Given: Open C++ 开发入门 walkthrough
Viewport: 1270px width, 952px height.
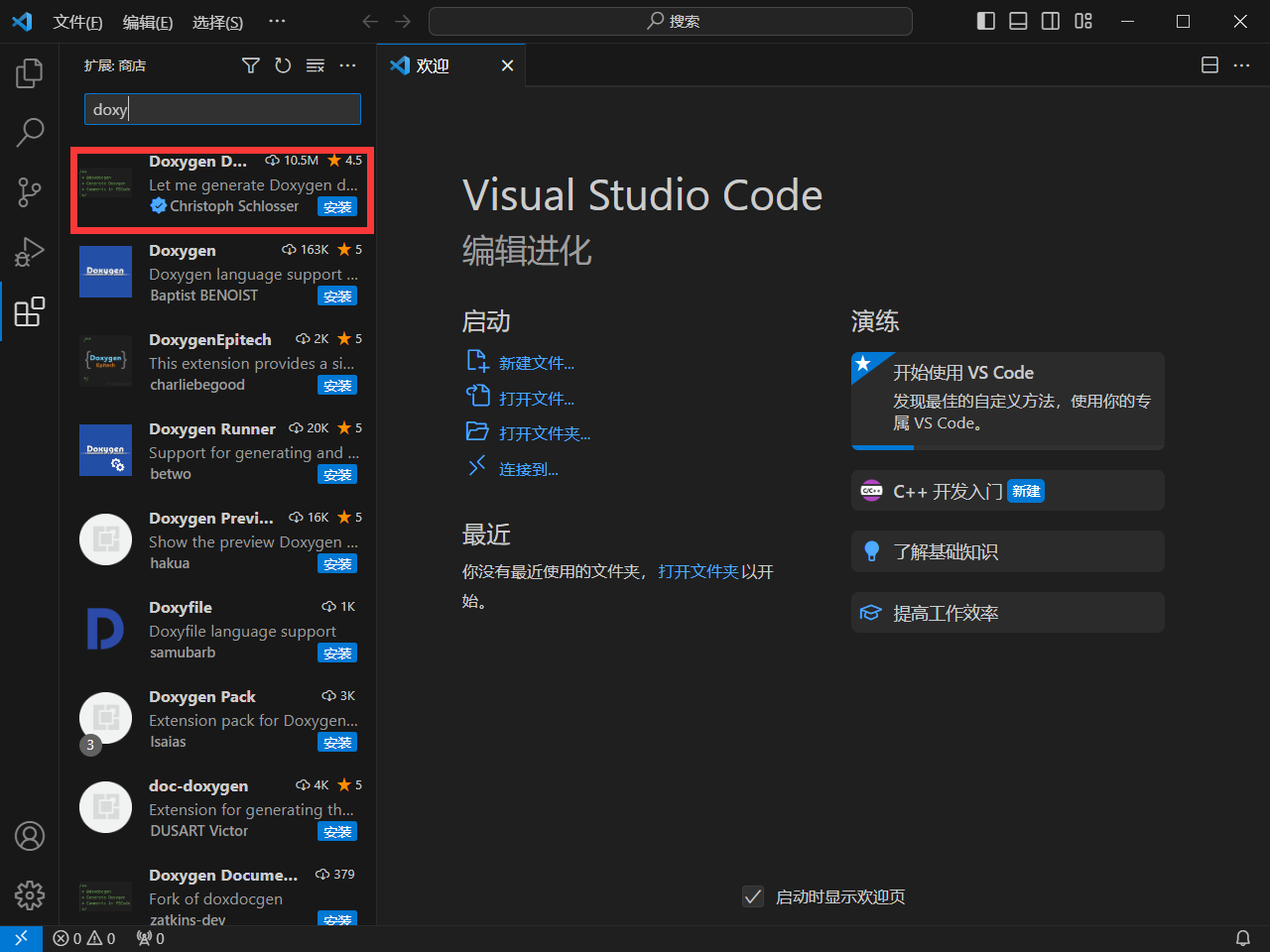Looking at the screenshot, I should pyautogui.click(x=1008, y=491).
